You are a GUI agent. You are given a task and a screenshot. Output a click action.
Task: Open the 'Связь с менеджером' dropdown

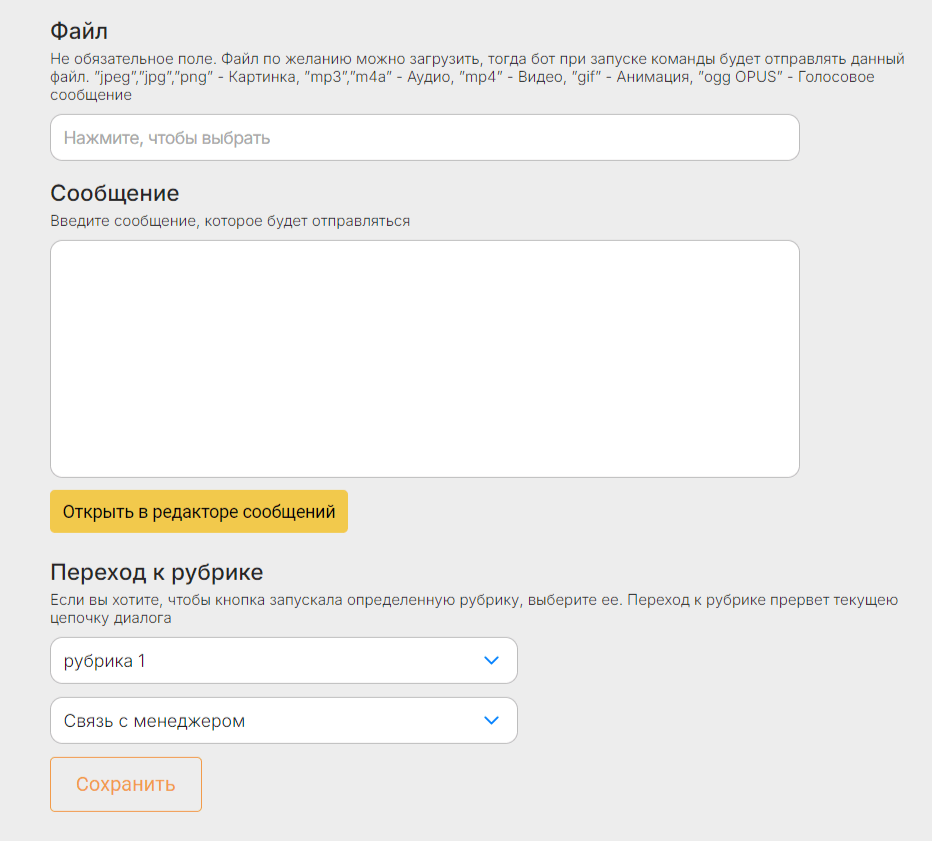click(x=284, y=720)
